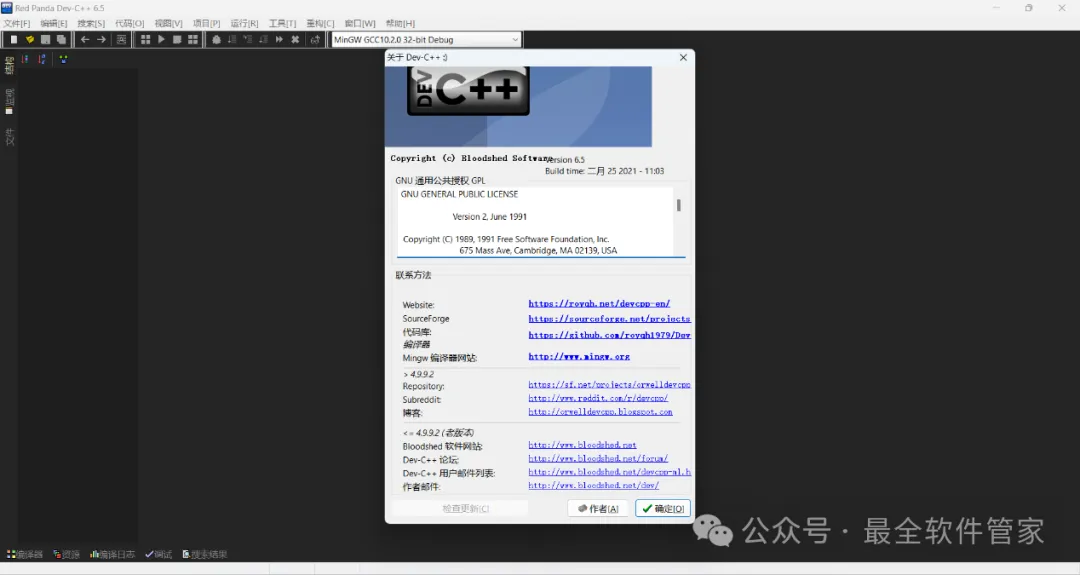
Task: Click the Forward arrow toolbar icon
Action: [101, 40]
